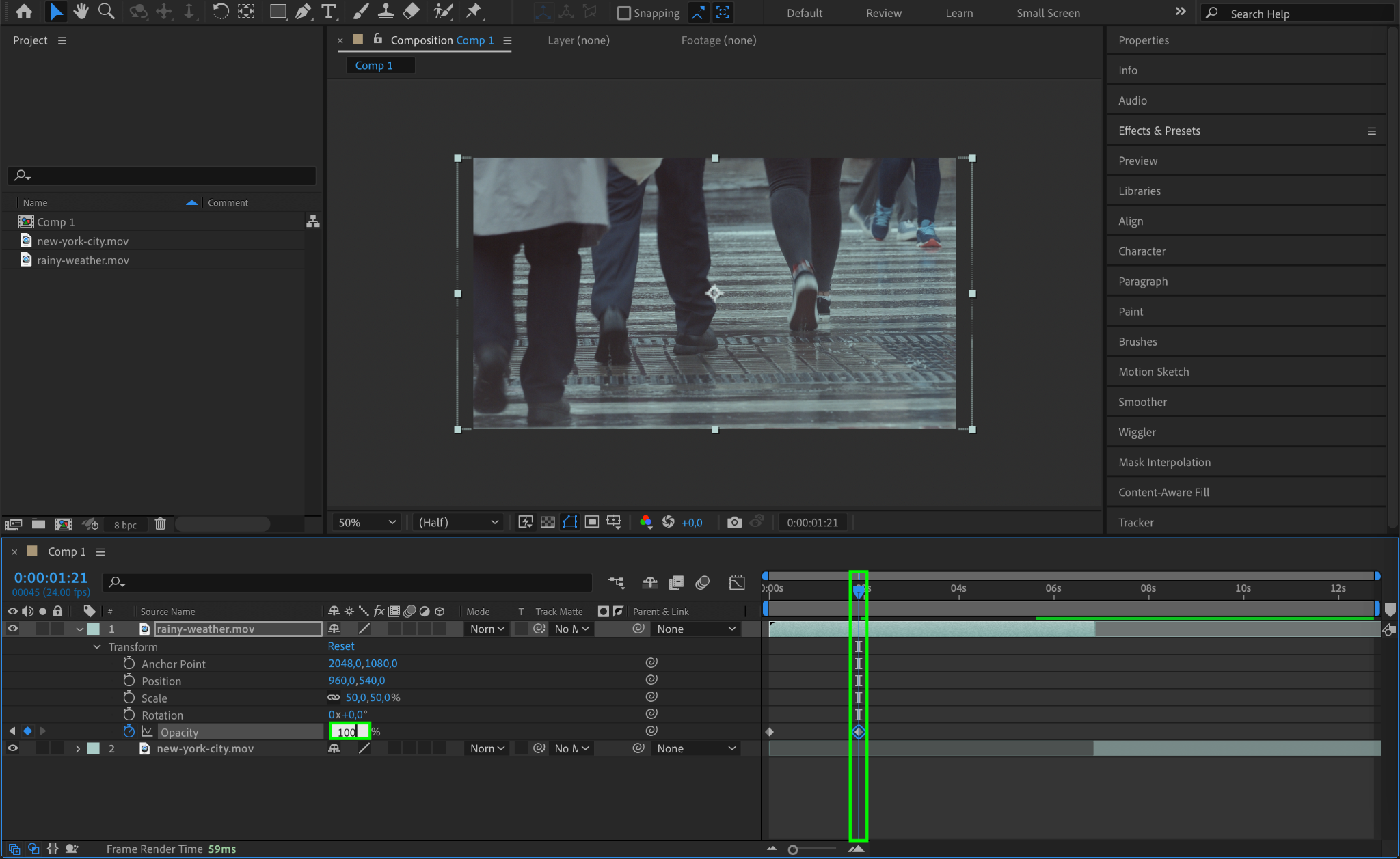Click Reset for the Transform properties
The image size is (1400, 859).
coord(340,646)
